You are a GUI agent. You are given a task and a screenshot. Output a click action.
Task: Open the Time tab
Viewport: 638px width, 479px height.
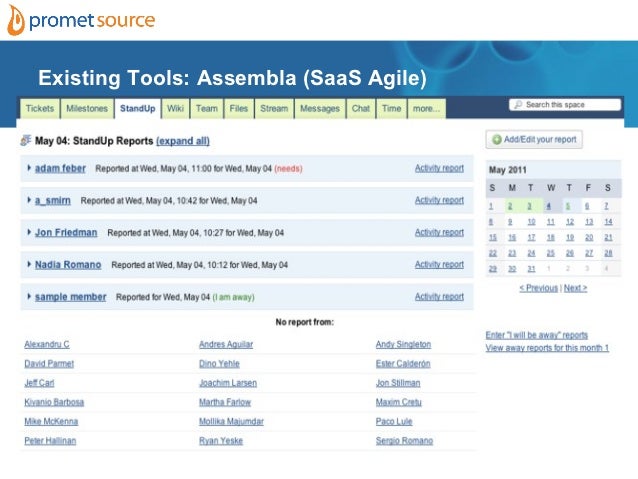(x=391, y=109)
